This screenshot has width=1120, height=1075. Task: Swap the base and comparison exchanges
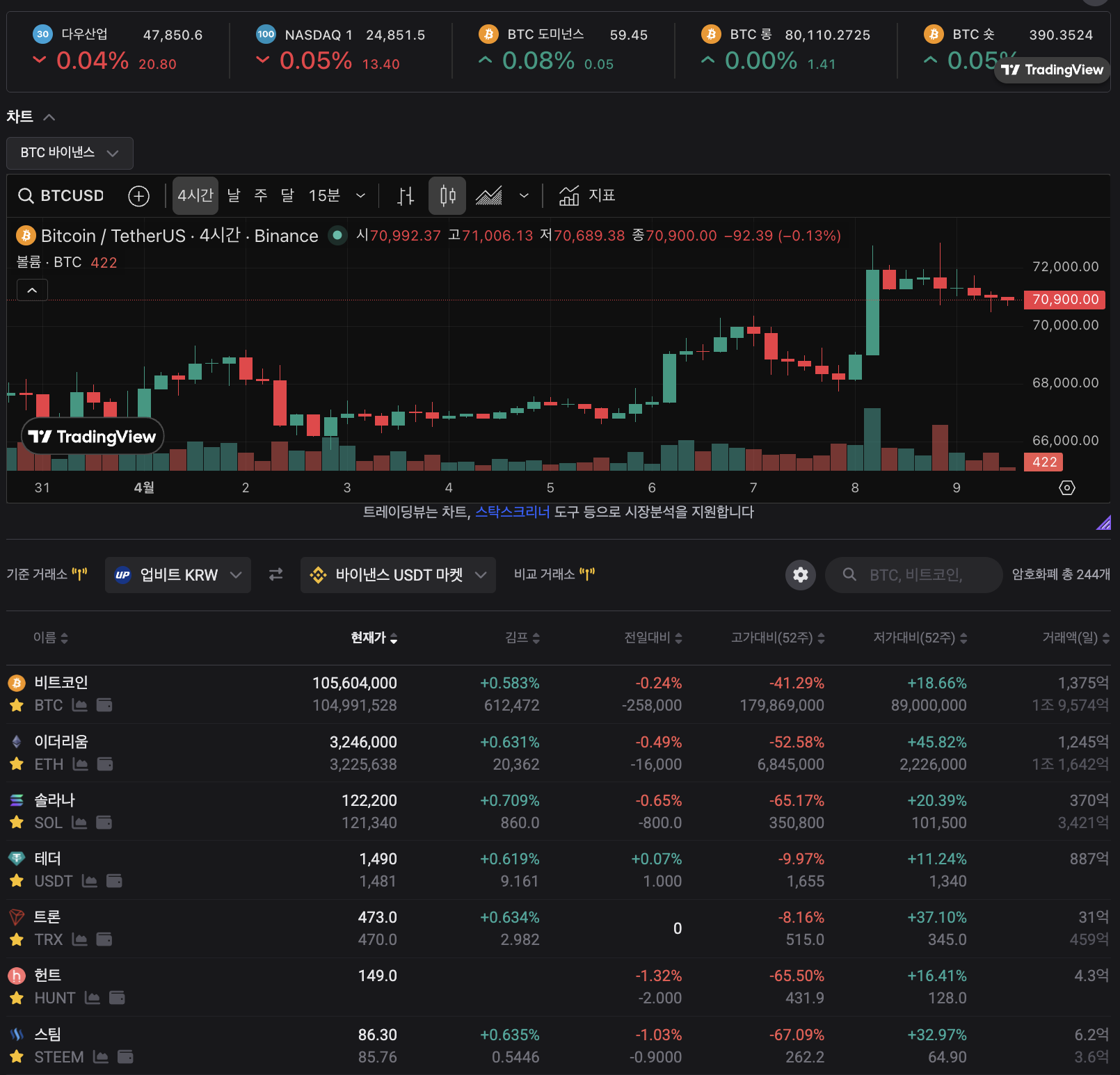(x=276, y=574)
